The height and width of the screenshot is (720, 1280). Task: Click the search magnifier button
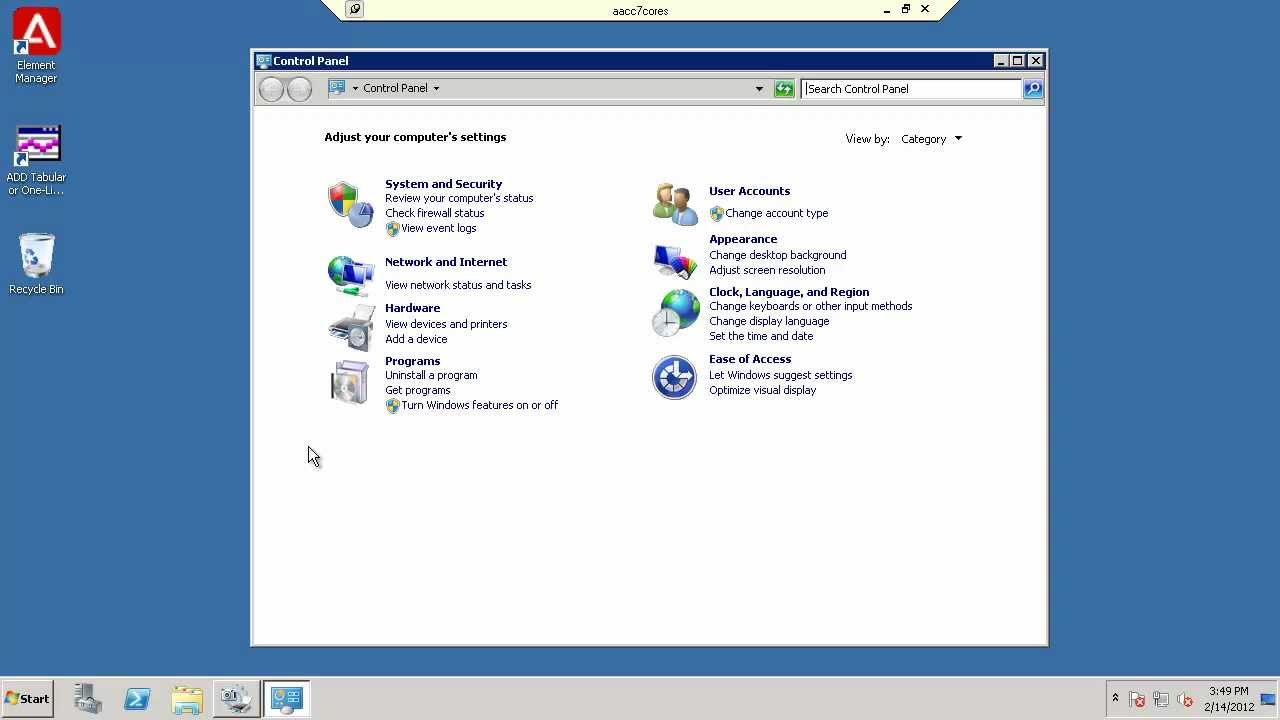point(1033,89)
